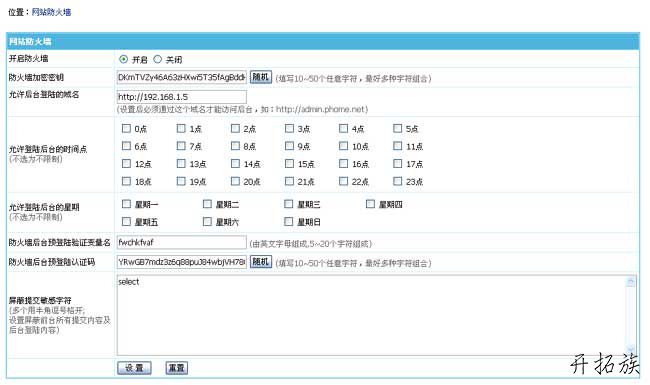Check the 21点 hour checkbox
The height and width of the screenshot is (385, 650).
[x=289, y=181]
